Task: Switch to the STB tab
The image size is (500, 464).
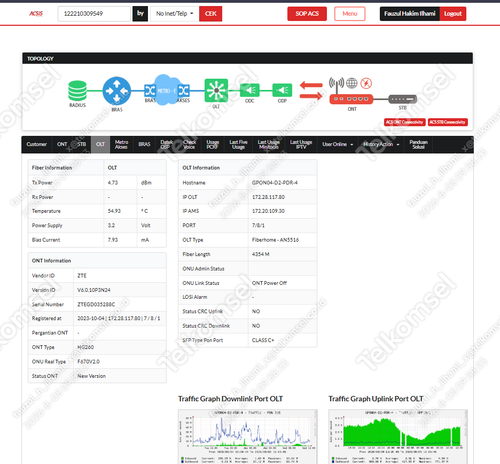Action: click(x=82, y=144)
